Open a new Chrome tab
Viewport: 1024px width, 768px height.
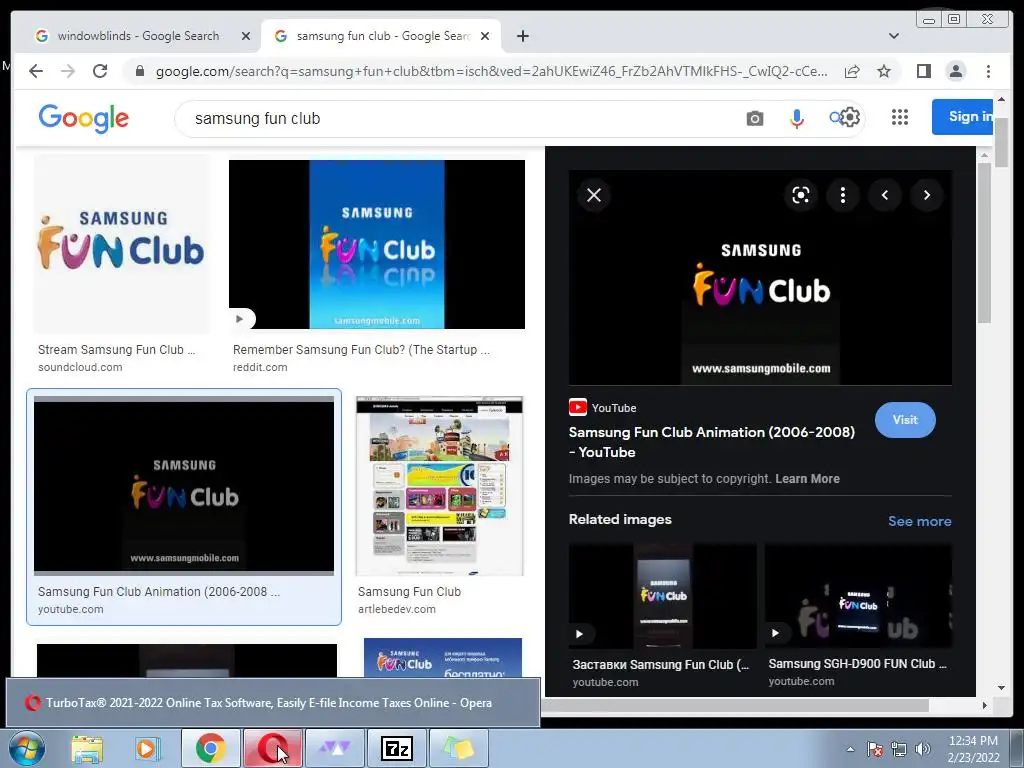tap(522, 36)
